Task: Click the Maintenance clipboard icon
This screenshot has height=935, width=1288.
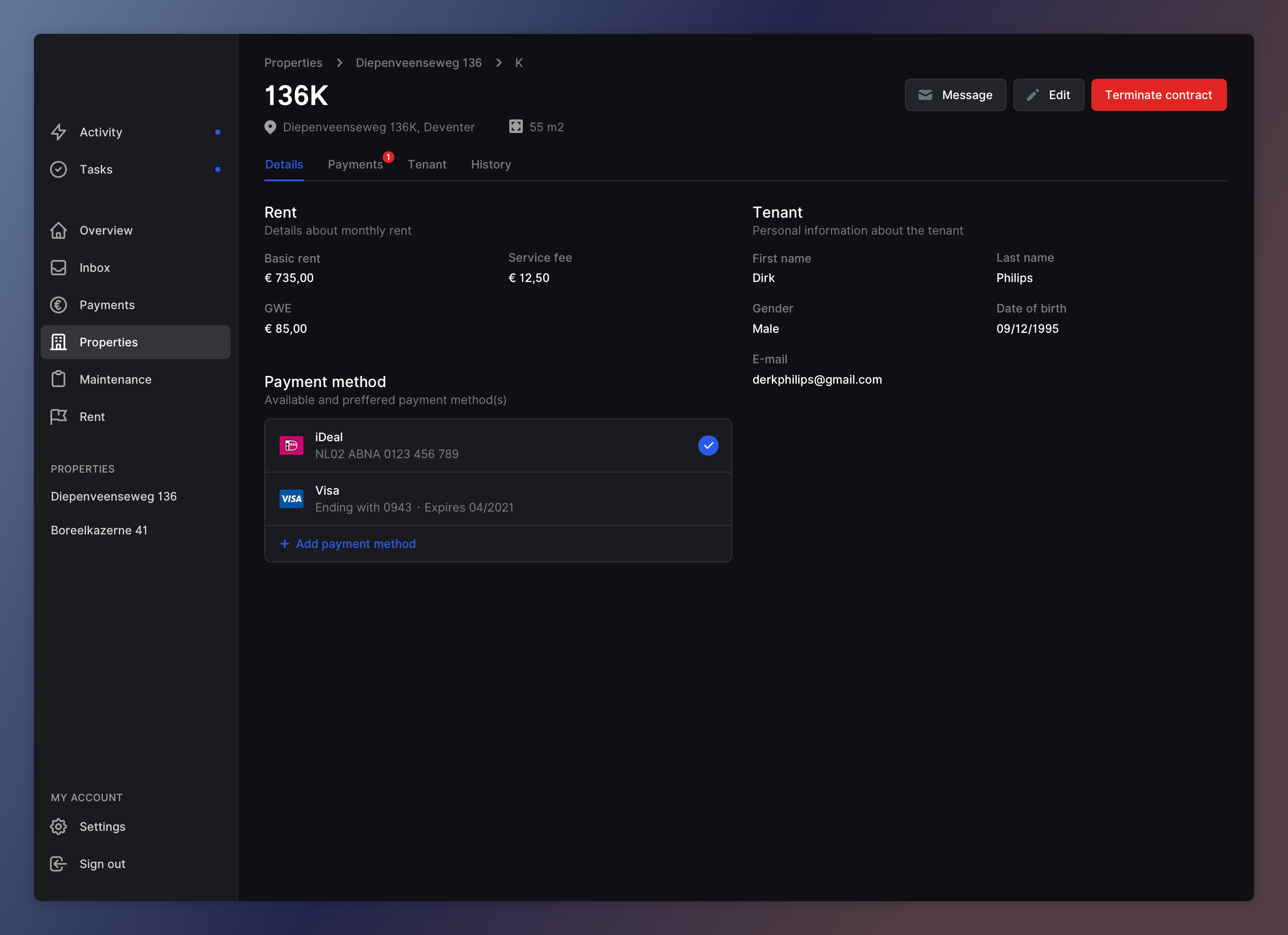Action: coord(58,379)
